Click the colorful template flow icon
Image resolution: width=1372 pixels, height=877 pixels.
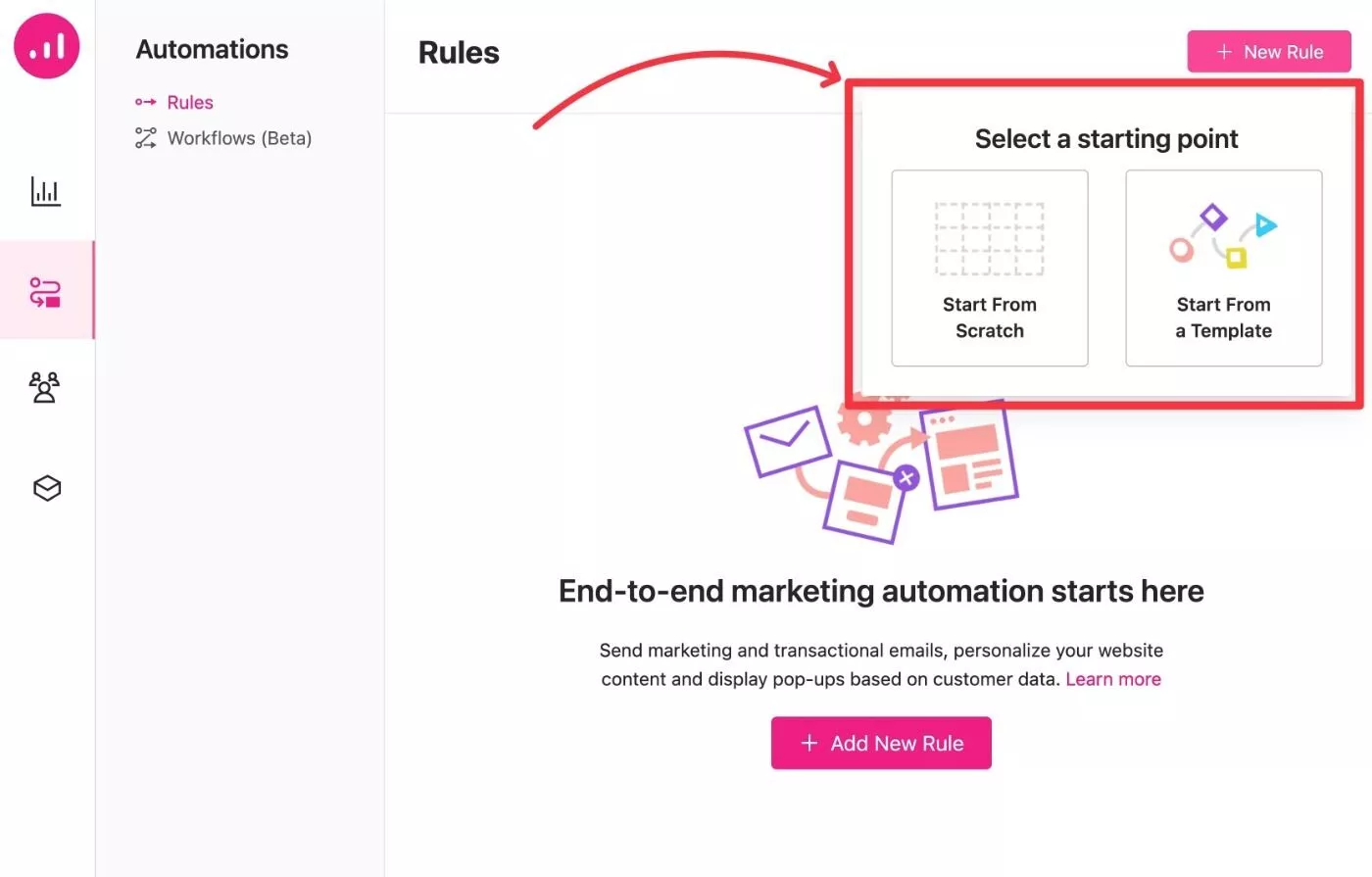(x=1223, y=236)
